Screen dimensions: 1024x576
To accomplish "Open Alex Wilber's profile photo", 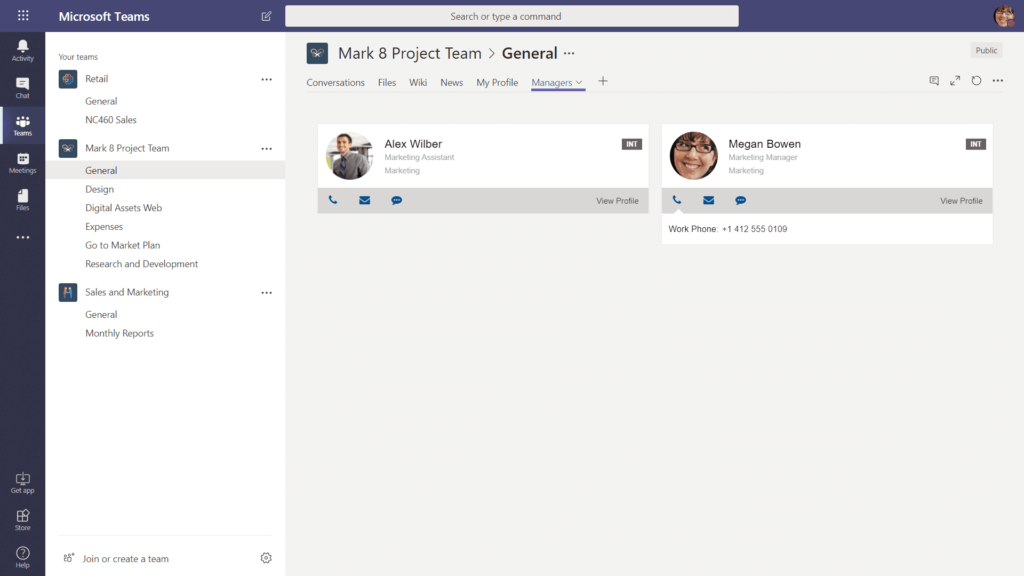I will pos(349,155).
